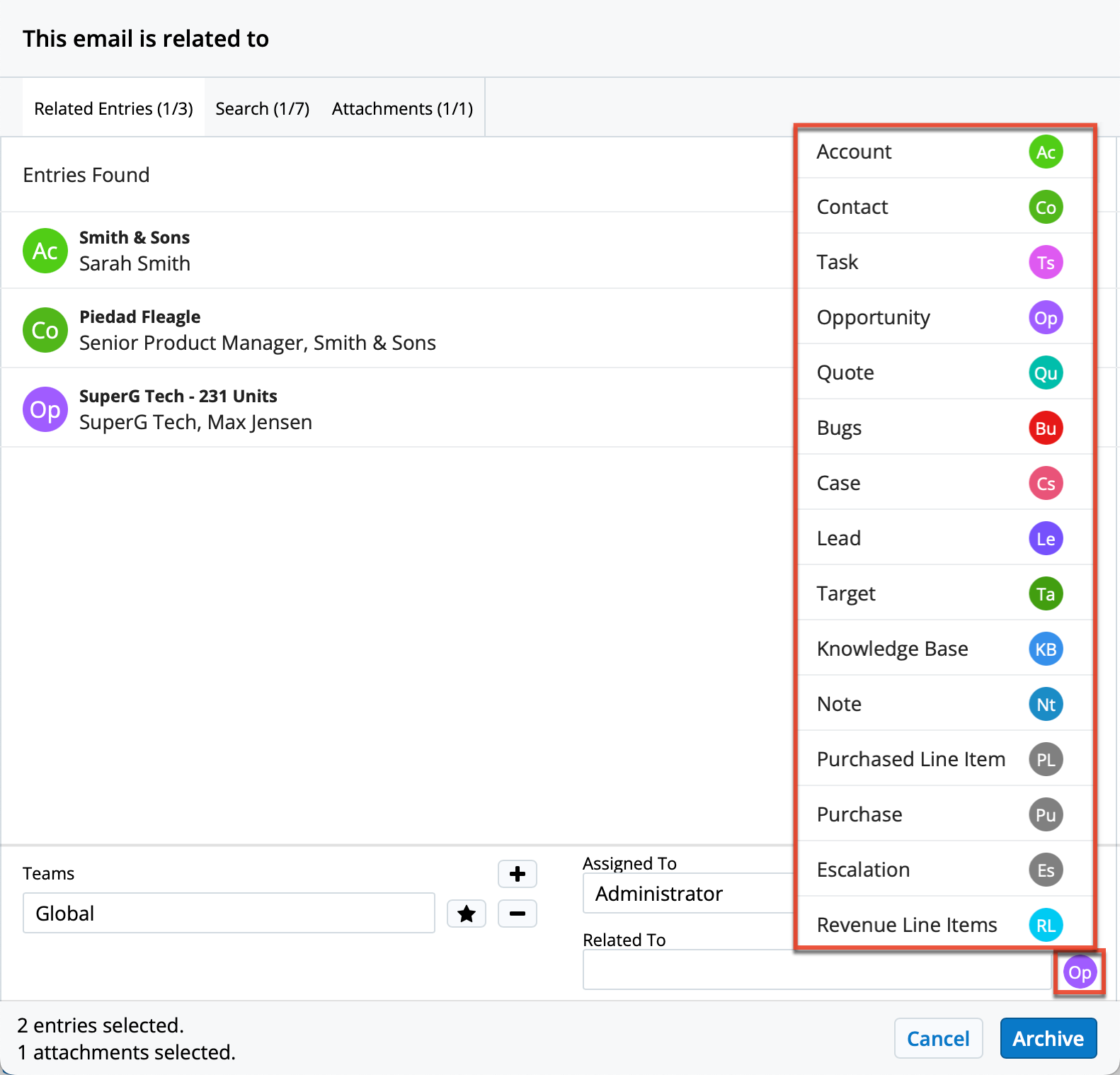Image resolution: width=1120 pixels, height=1075 pixels.
Task: Focus the Related To input field
Action: coord(818,969)
